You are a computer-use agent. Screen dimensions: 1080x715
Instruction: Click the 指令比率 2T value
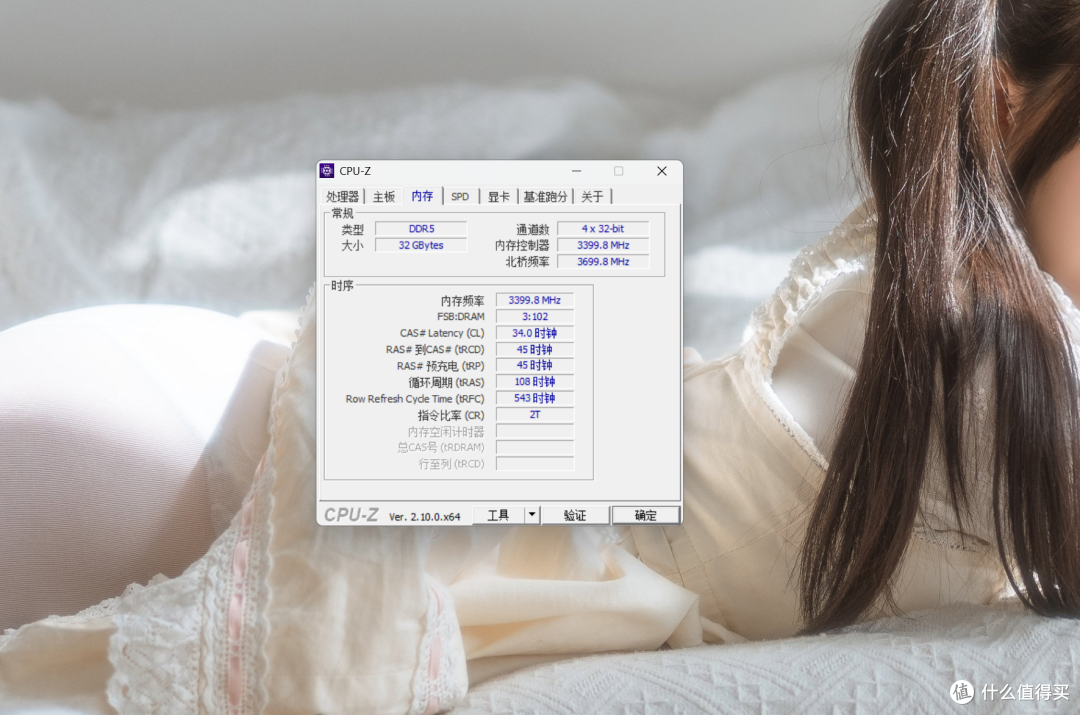[534, 415]
